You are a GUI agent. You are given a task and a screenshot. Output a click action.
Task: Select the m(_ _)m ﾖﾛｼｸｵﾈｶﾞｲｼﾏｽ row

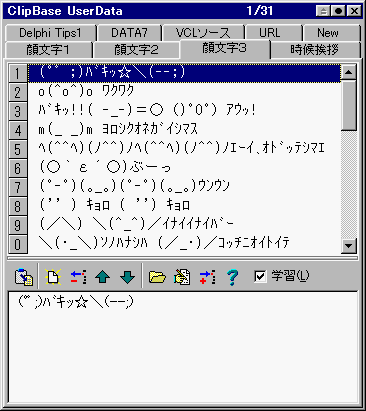(x=184, y=130)
